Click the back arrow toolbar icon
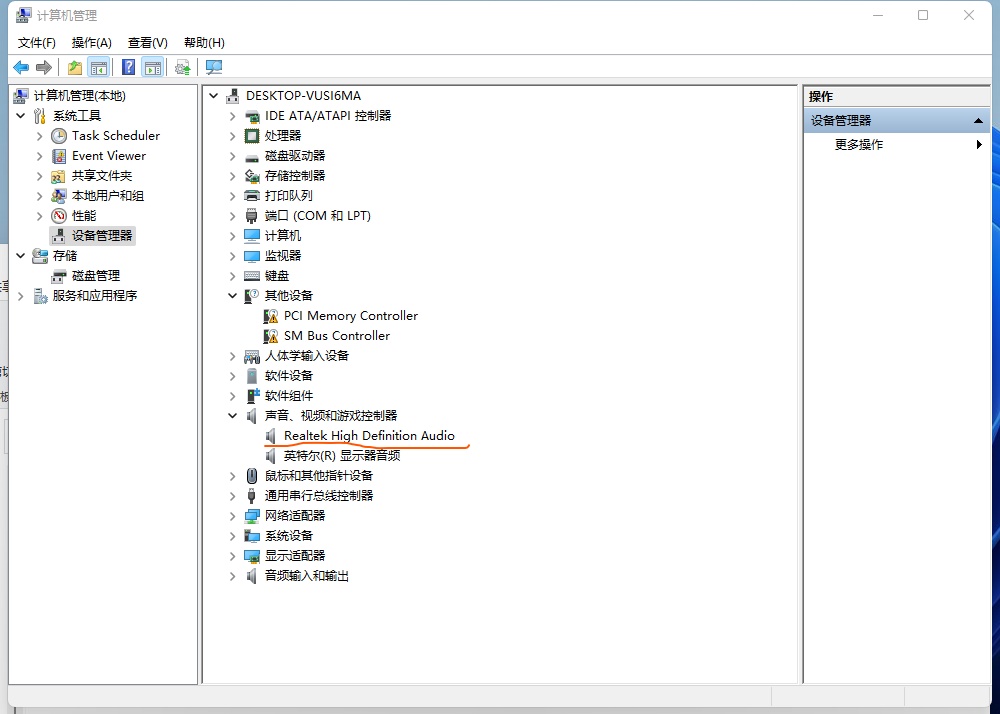This screenshot has width=1000, height=714. pos(21,67)
